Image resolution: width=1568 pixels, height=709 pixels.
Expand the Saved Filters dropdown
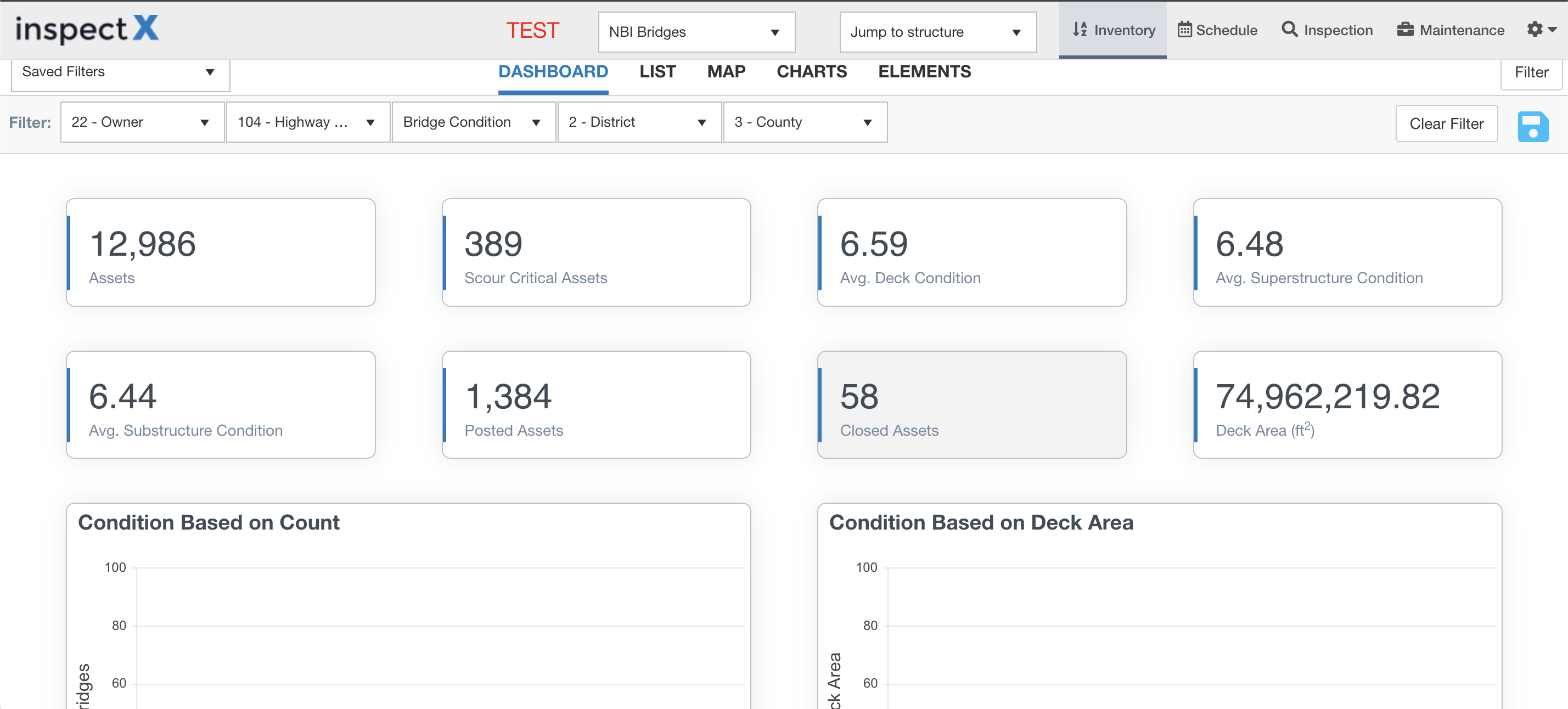[120, 72]
